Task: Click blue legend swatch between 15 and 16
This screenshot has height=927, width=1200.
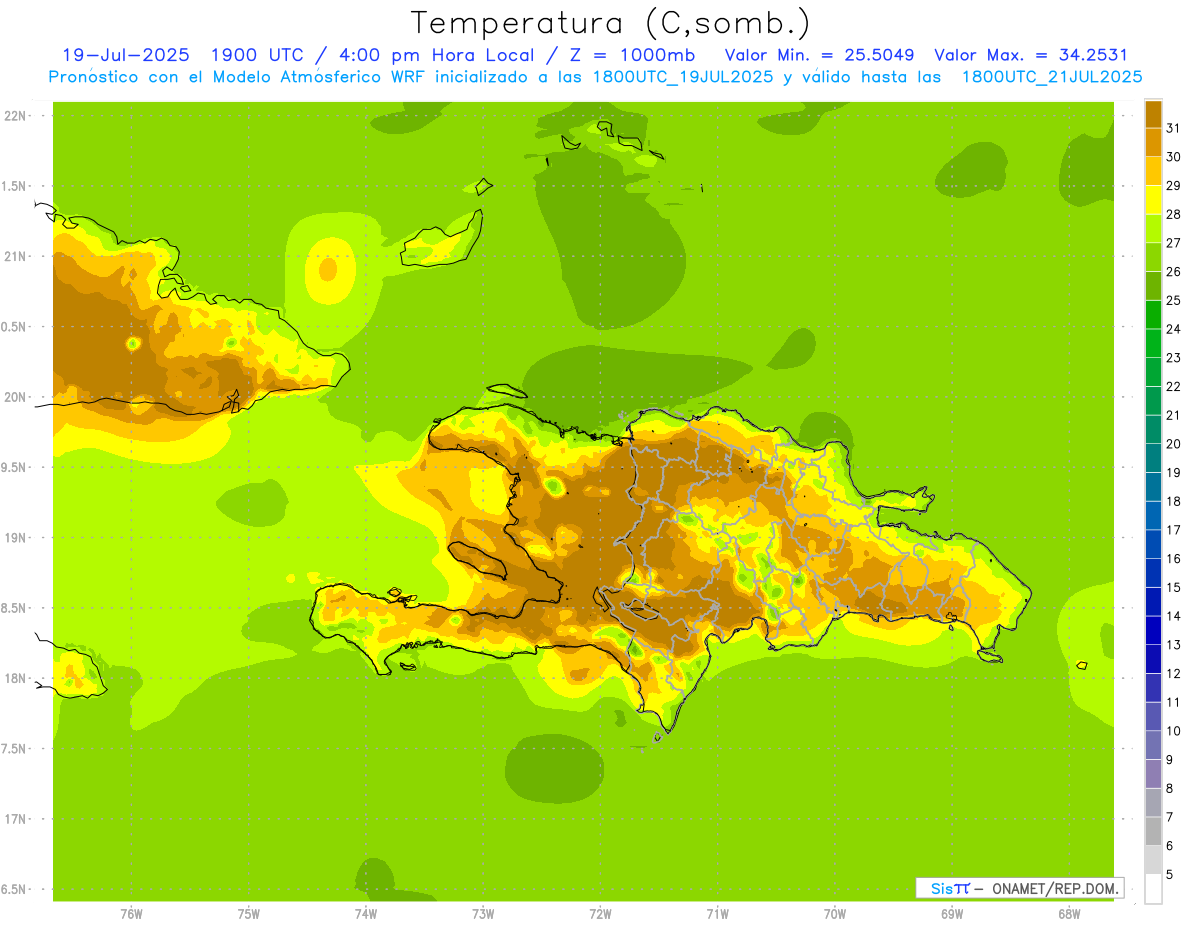Action: pos(1153,573)
